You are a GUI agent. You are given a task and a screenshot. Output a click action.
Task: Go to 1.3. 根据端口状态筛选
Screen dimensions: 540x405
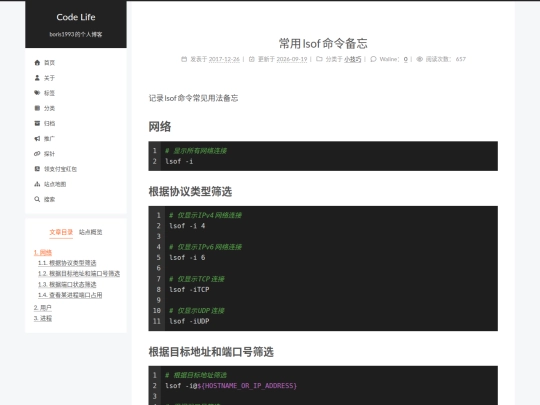[x=67, y=284]
